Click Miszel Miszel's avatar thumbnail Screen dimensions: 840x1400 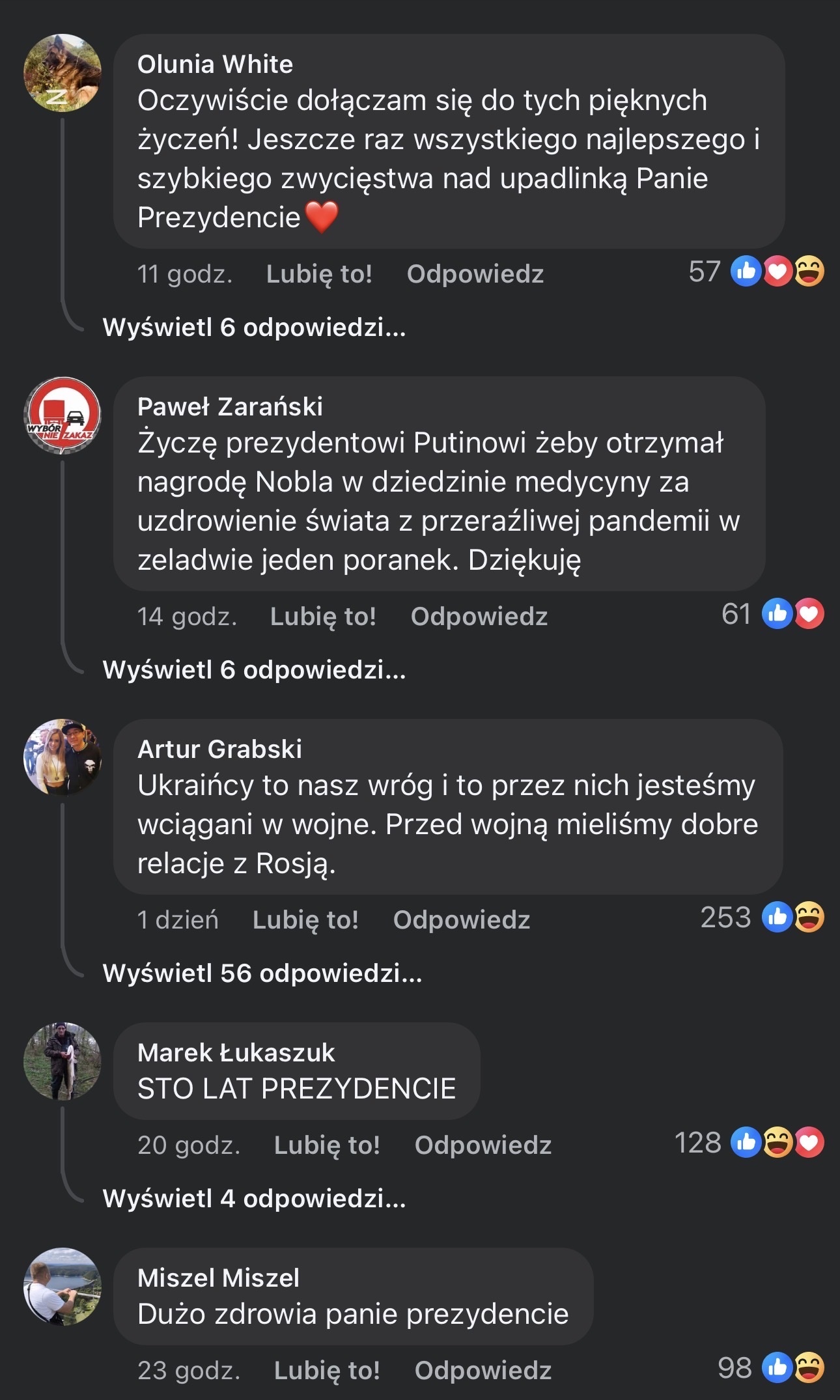click(63, 1286)
